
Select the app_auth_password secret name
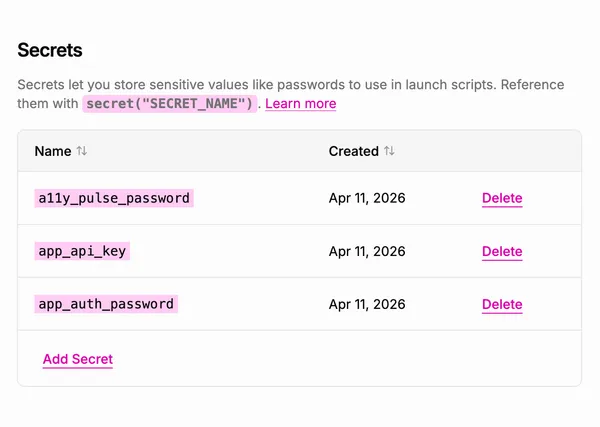coord(105,304)
